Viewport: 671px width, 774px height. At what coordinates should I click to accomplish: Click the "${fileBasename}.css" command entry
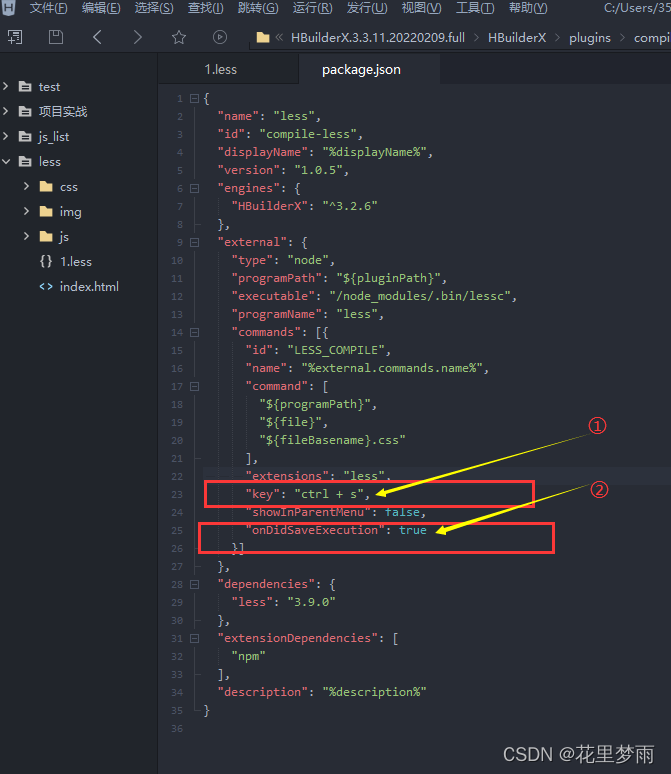coord(332,440)
